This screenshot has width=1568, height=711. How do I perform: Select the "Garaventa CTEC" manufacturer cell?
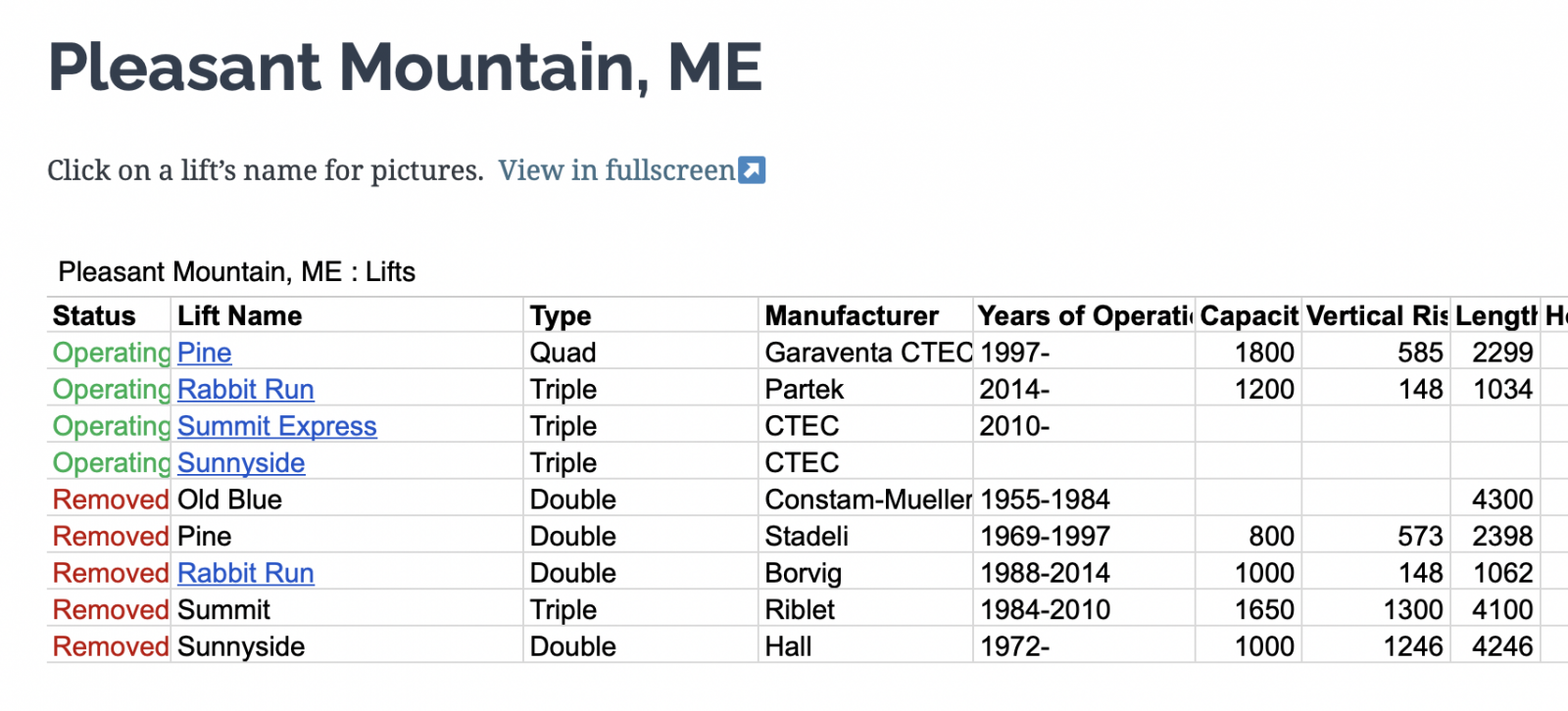(x=867, y=353)
